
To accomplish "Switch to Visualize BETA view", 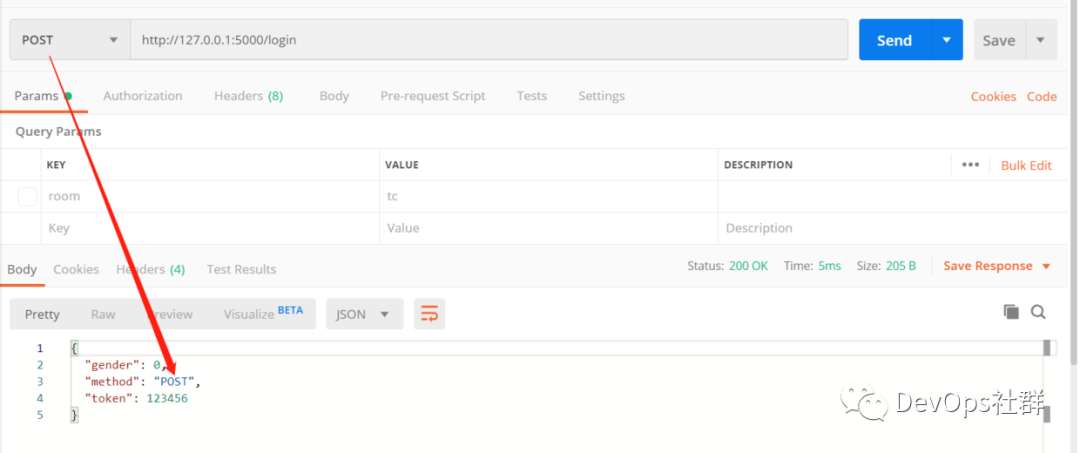I will (263, 313).
